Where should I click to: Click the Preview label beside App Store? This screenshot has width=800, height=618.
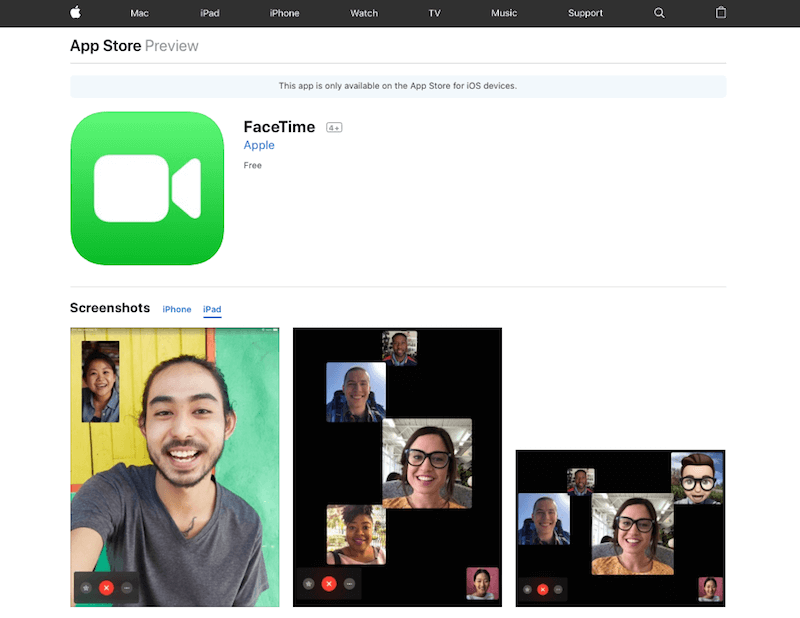coord(171,46)
